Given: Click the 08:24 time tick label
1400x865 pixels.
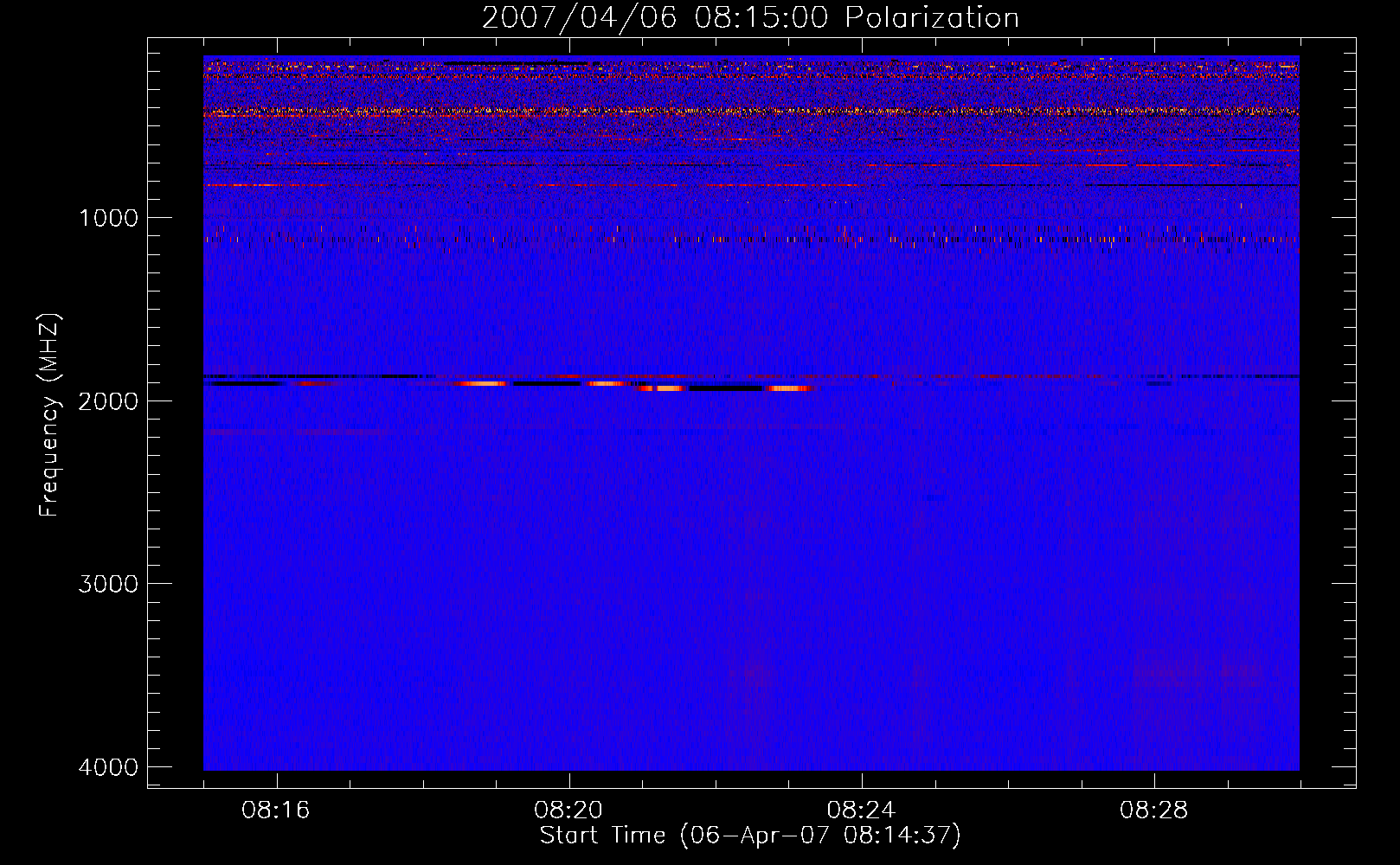Looking at the screenshot, I should [861, 811].
